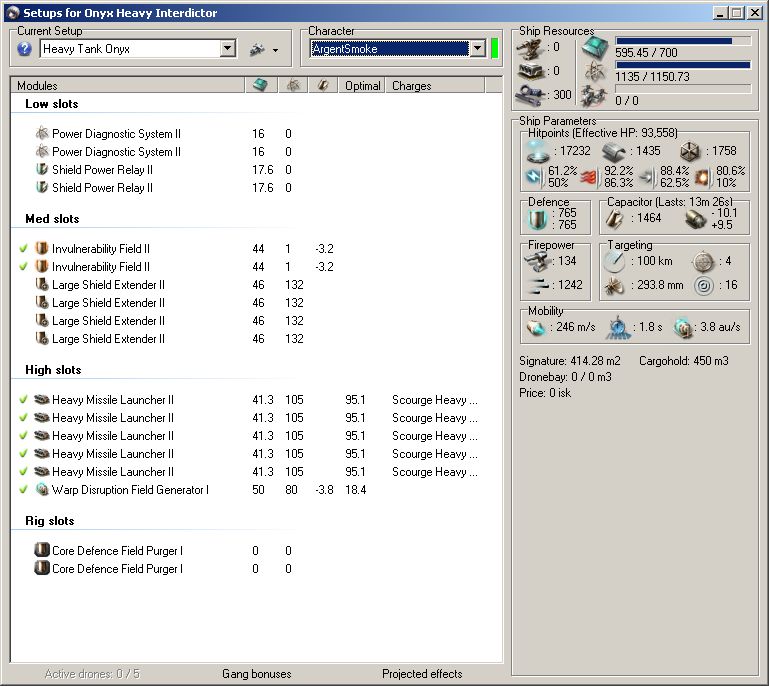
Task: Toggle the first Heavy Missile Launcher II checkmark
Action: click(23, 400)
